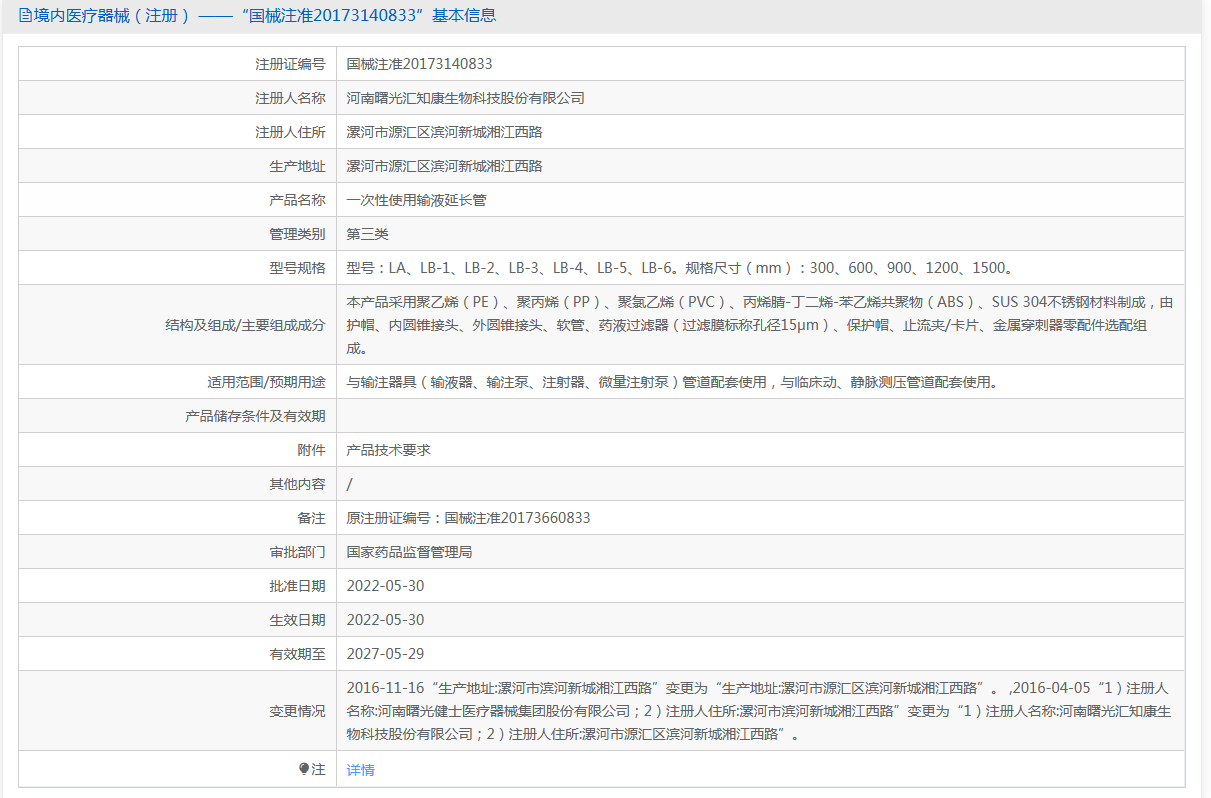
Task: Select product name 一次性使用输液延长管
Action: point(416,200)
